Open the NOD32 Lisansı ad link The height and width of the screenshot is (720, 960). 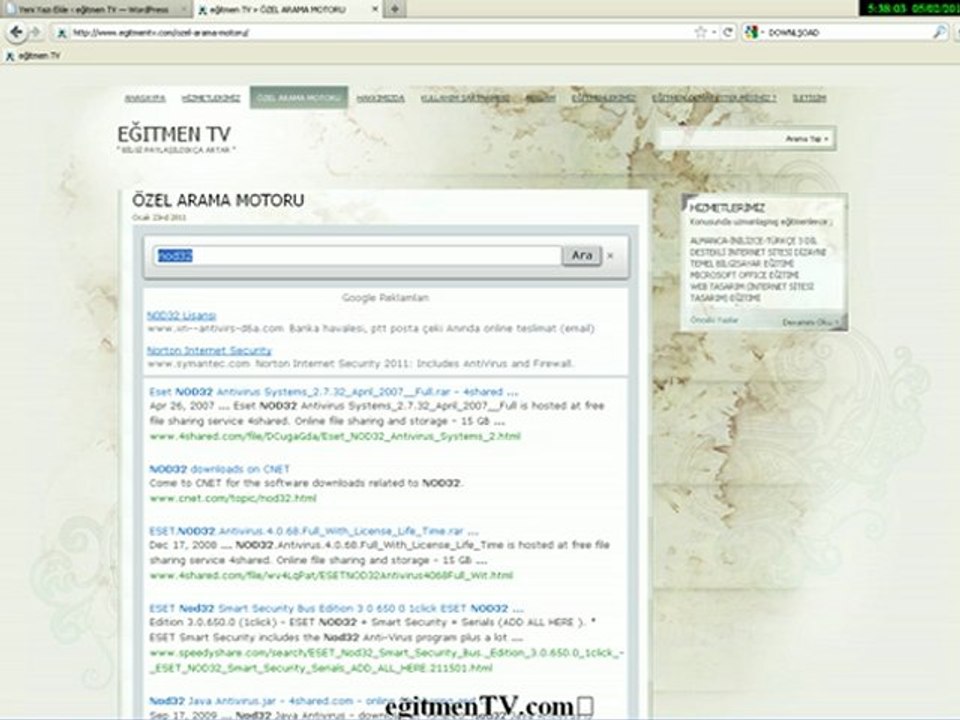coord(181,315)
